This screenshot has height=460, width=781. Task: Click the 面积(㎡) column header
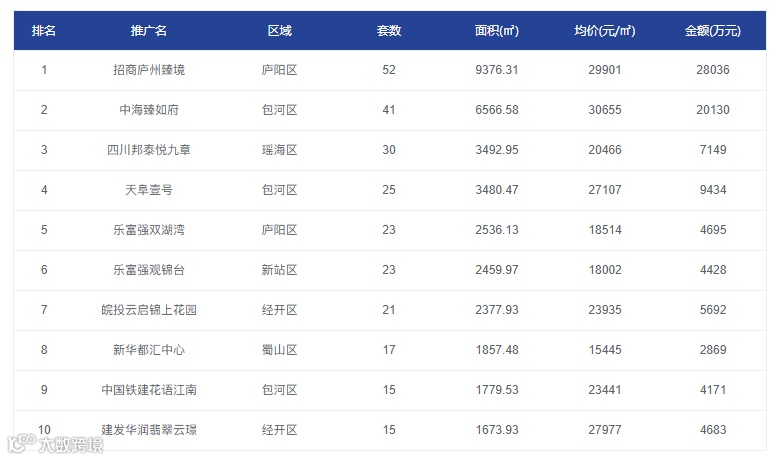497,31
